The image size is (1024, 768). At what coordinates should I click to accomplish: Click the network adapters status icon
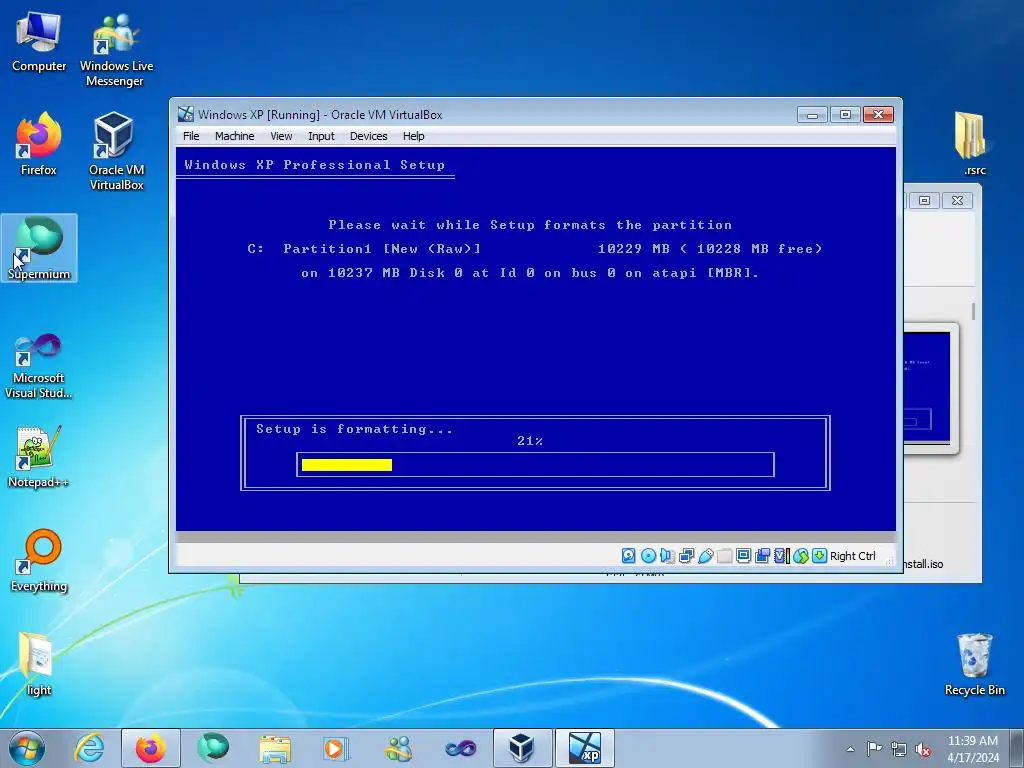click(686, 556)
